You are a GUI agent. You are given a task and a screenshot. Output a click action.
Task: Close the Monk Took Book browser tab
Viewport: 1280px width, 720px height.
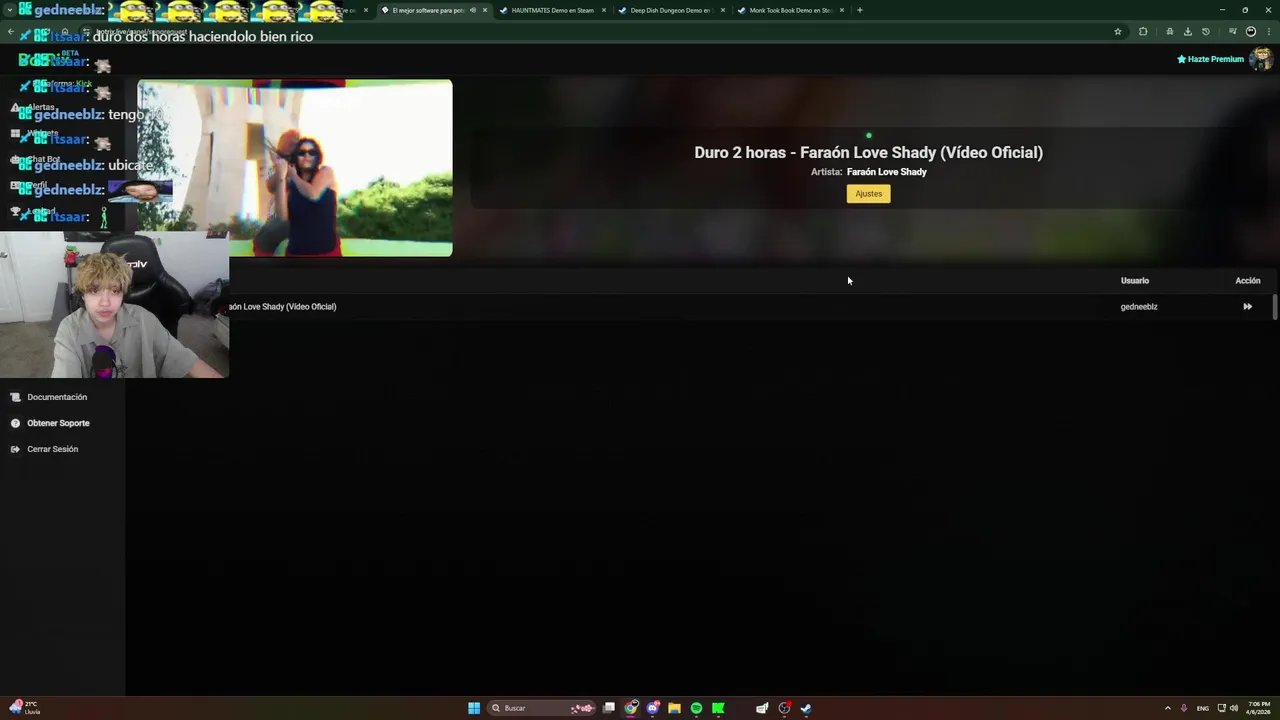842,10
